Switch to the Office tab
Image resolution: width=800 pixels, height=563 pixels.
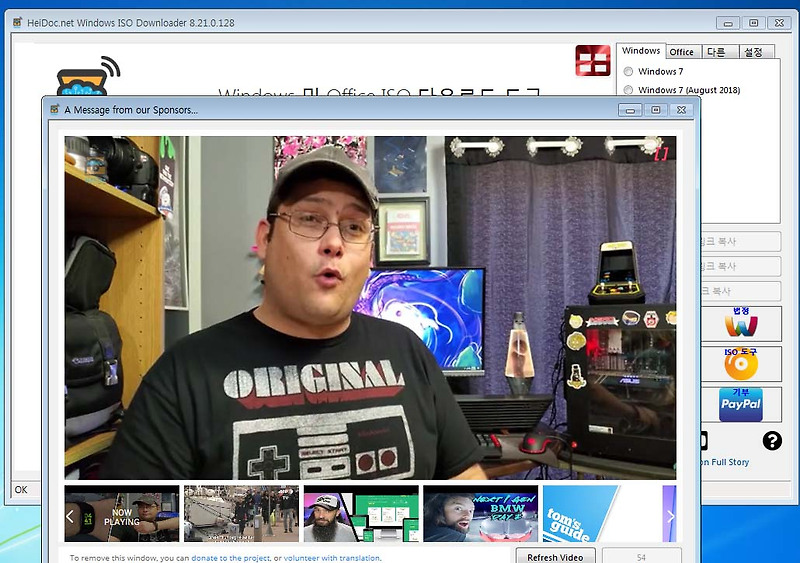click(681, 52)
